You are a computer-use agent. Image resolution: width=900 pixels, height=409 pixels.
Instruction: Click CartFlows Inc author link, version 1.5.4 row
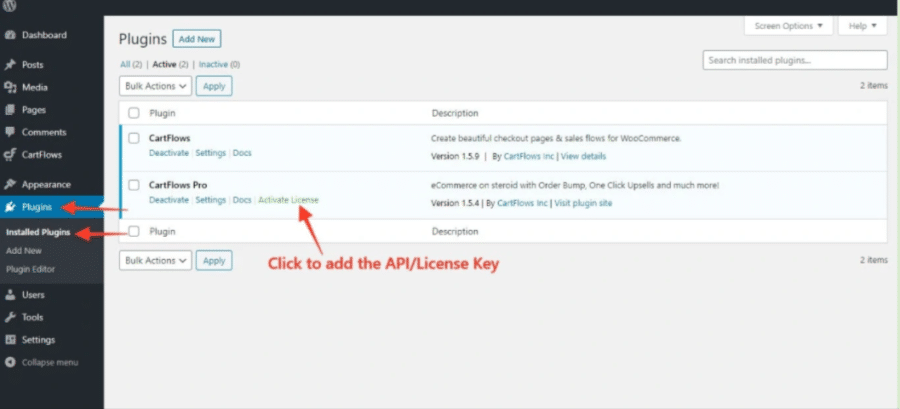click(x=522, y=203)
